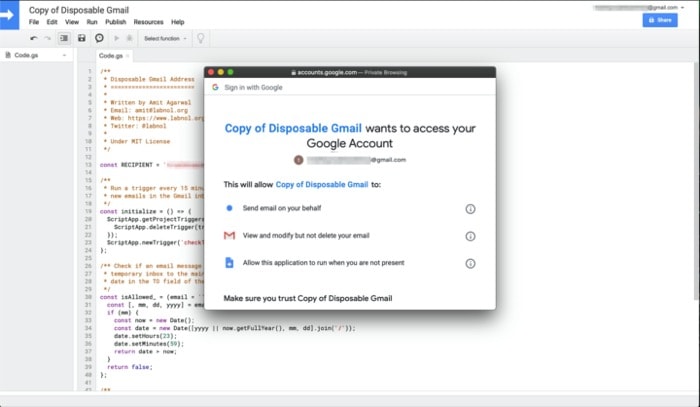Open the View menu
Viewport: 700px width, 407px height.
pos(72,22)
